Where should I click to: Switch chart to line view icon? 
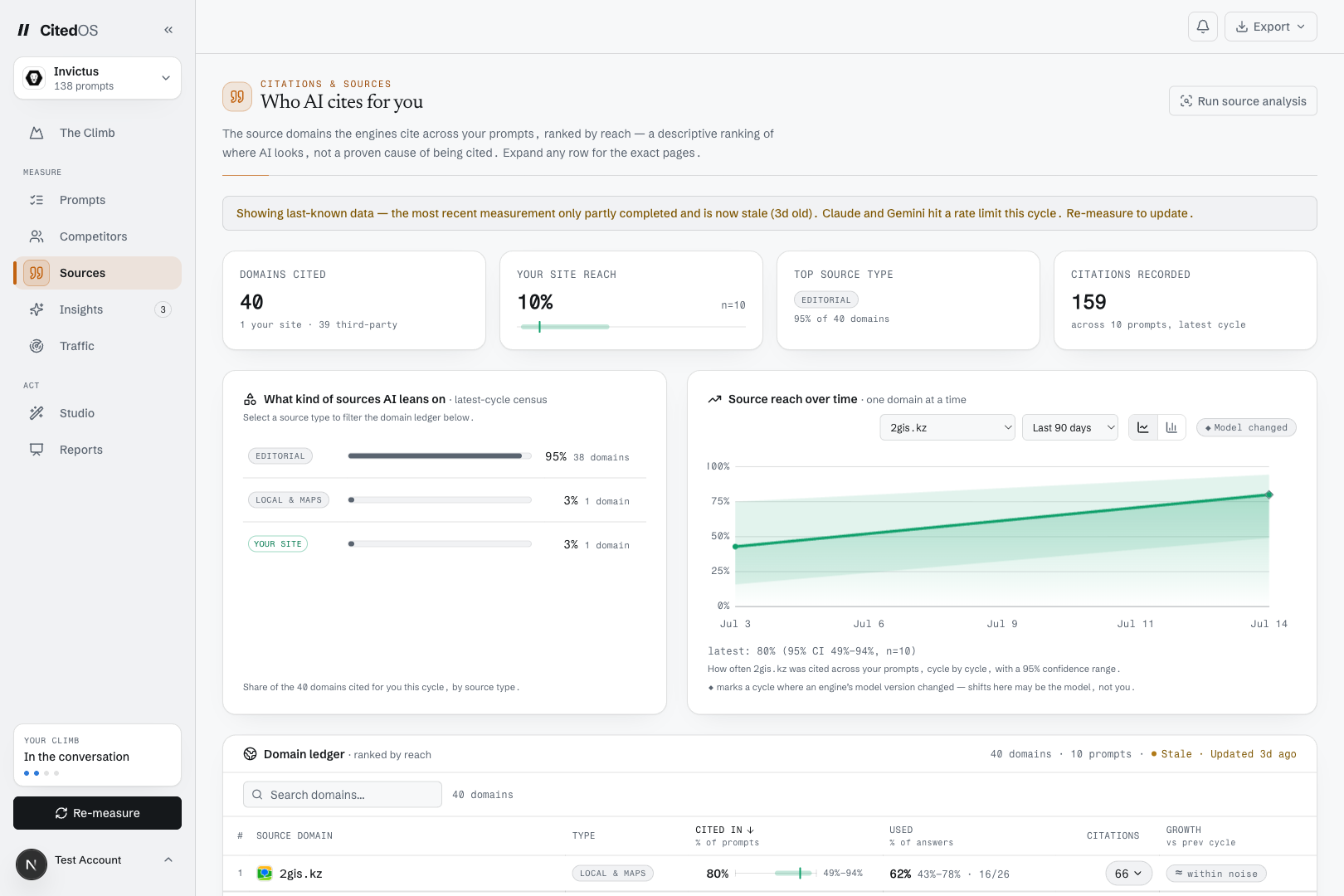pyautogui.click(x=1143, y=427)
